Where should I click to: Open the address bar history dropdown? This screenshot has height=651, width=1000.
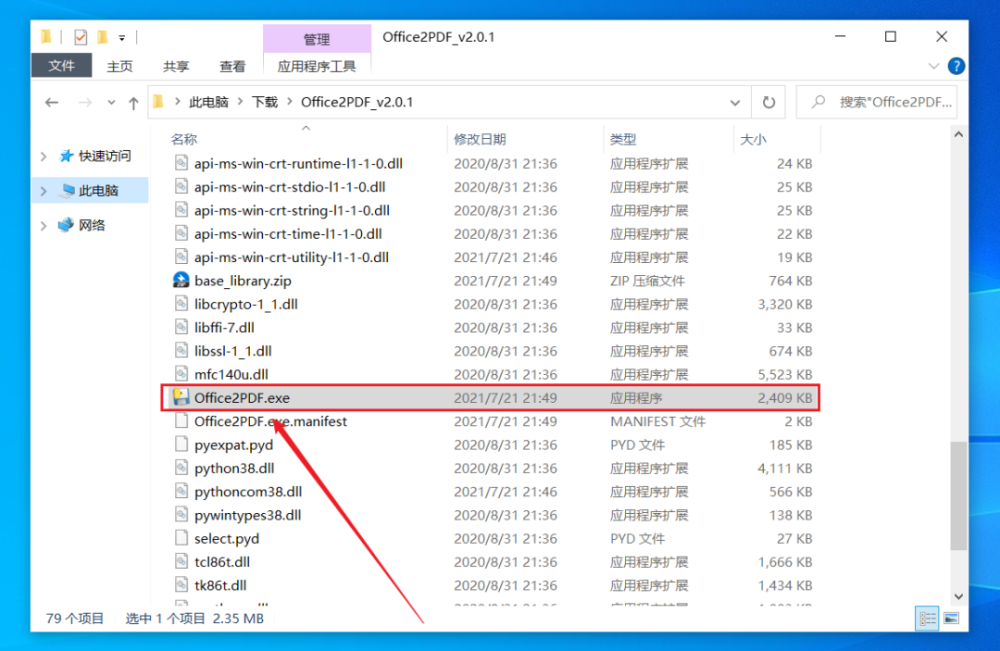(x=735, y=102)
